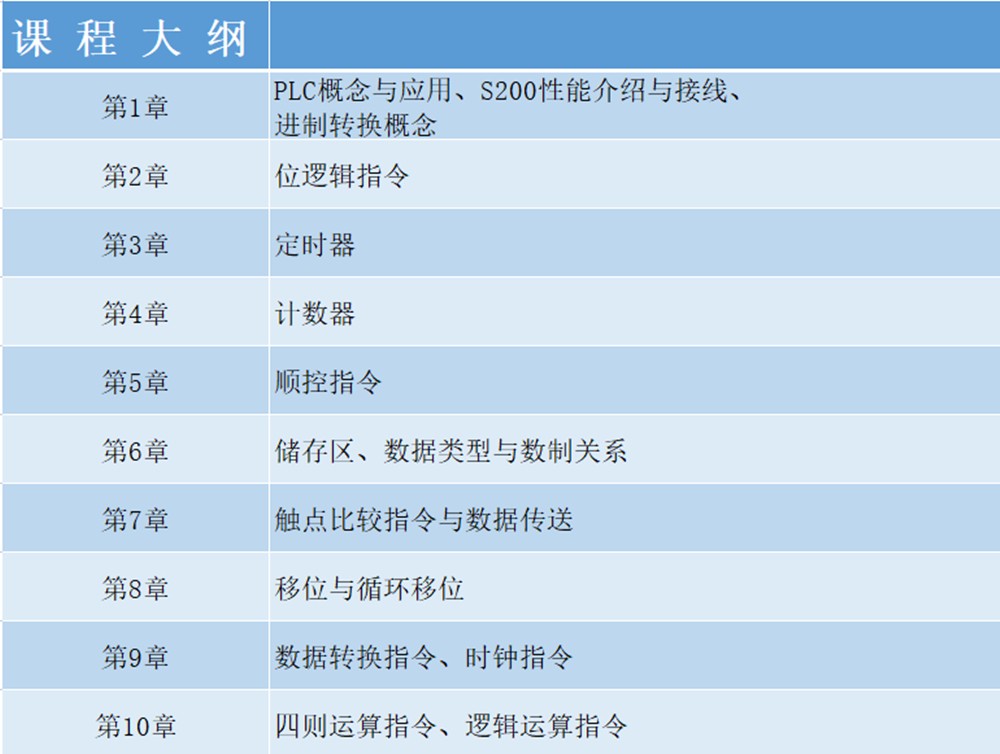The height and width of the screenshot is (754, 1000).
Task: Select the 第1章 cell
Action: 135,106
